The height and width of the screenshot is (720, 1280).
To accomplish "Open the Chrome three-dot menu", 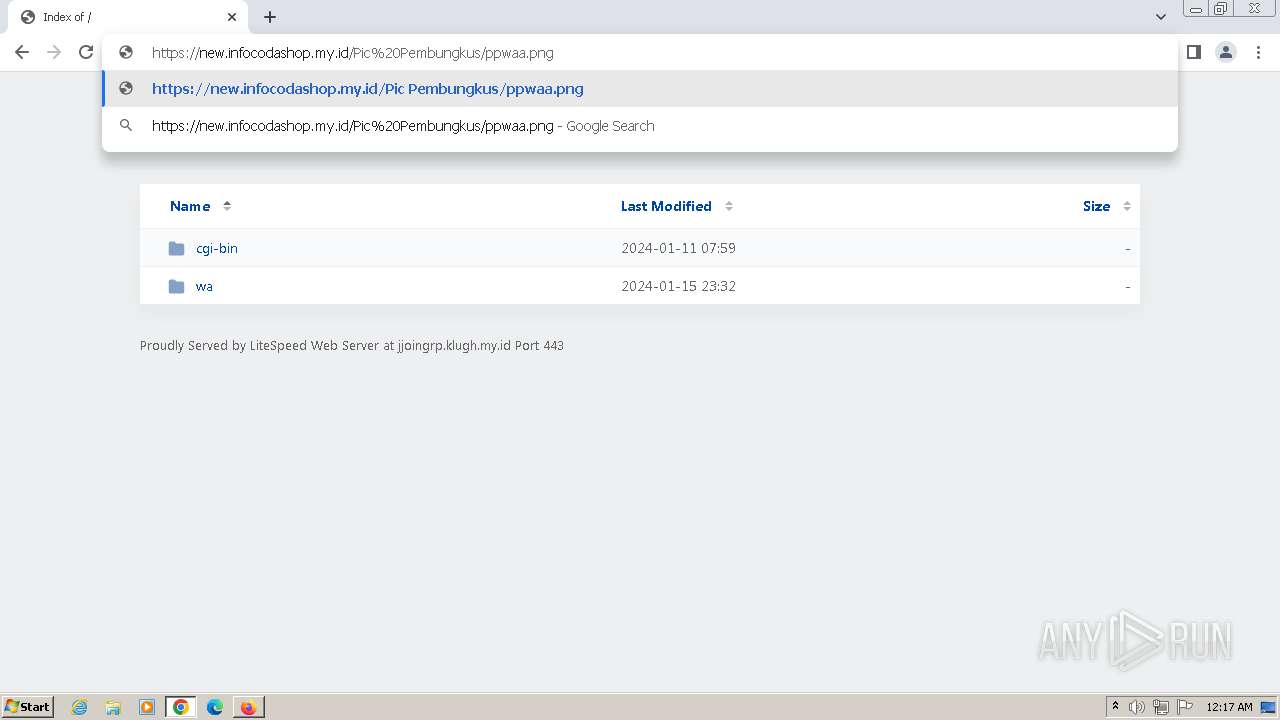I will (1258, 52).
